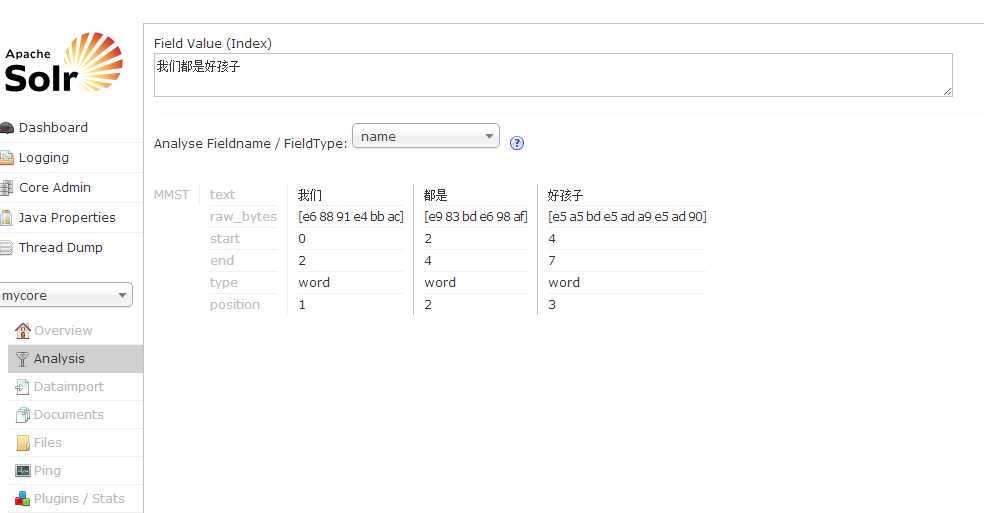Click into the Field Value (Index) textarea

tap(553, 75)
